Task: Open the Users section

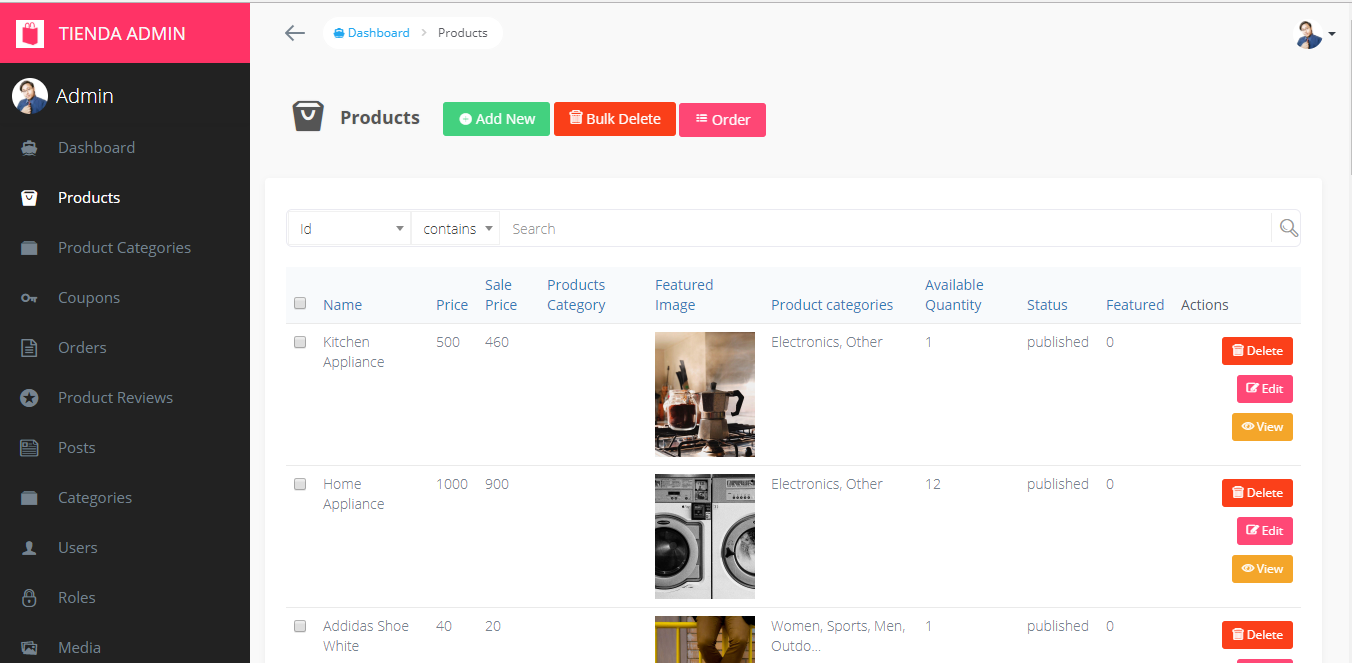Action: coord(78,548)
